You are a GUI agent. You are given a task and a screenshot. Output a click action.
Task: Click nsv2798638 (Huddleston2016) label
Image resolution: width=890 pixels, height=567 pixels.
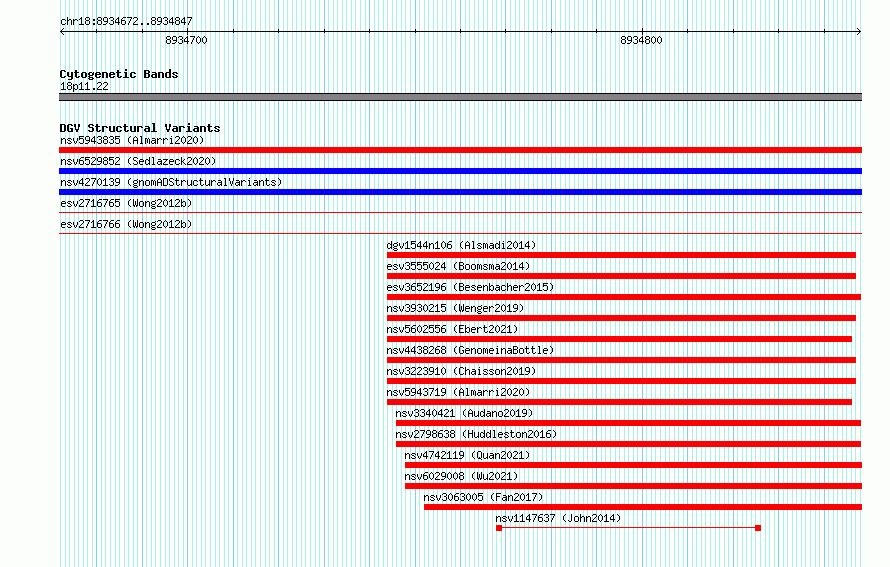[x=476, y=434]
